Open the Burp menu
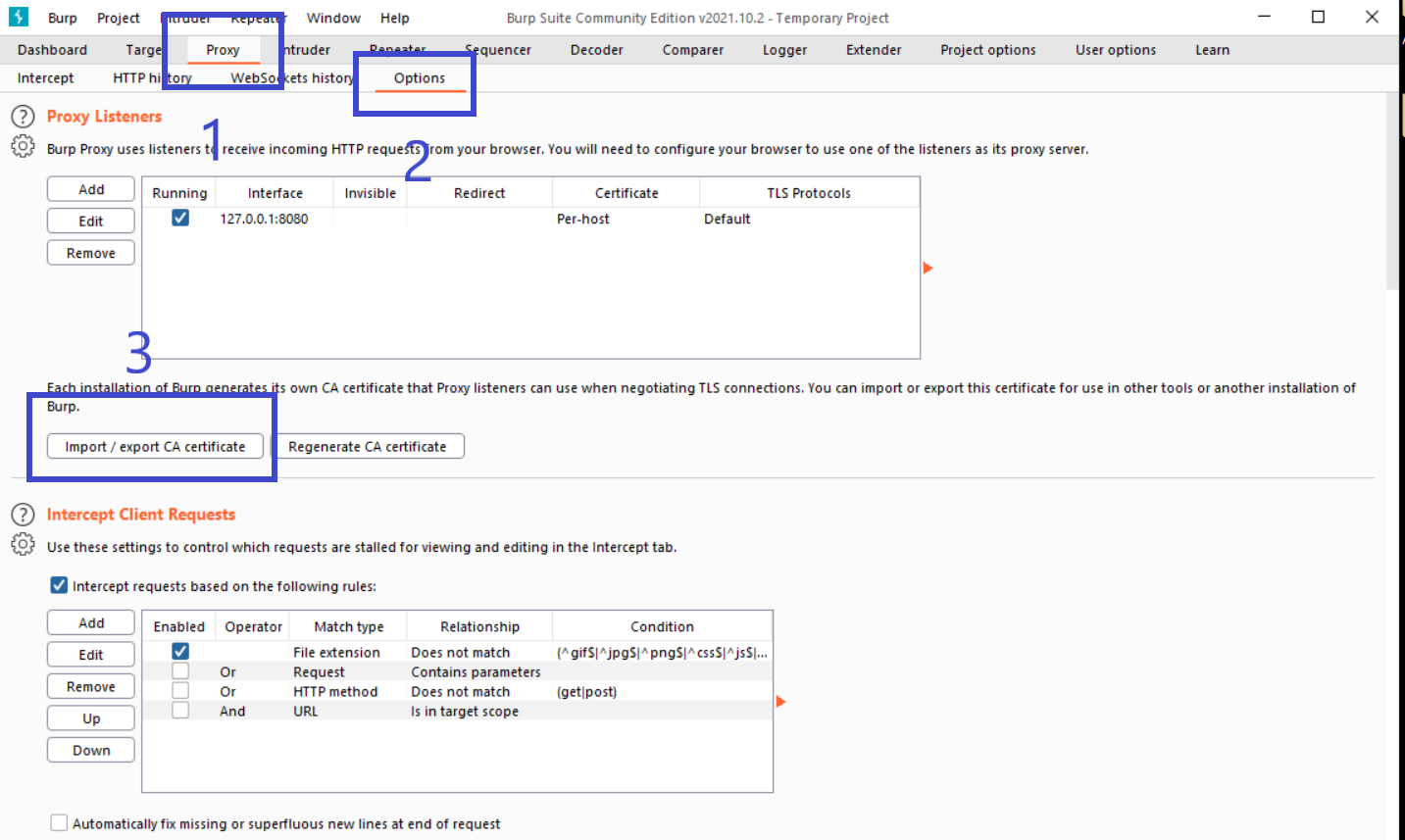 [x=63, y=18]
